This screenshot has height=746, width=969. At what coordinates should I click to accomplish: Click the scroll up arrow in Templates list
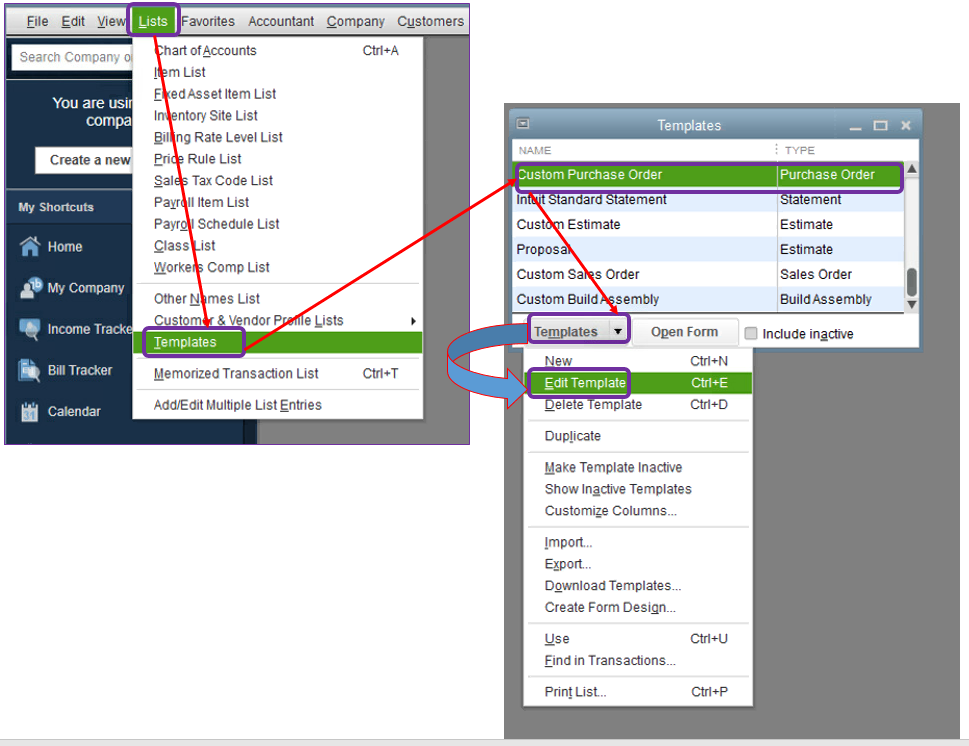912,169
